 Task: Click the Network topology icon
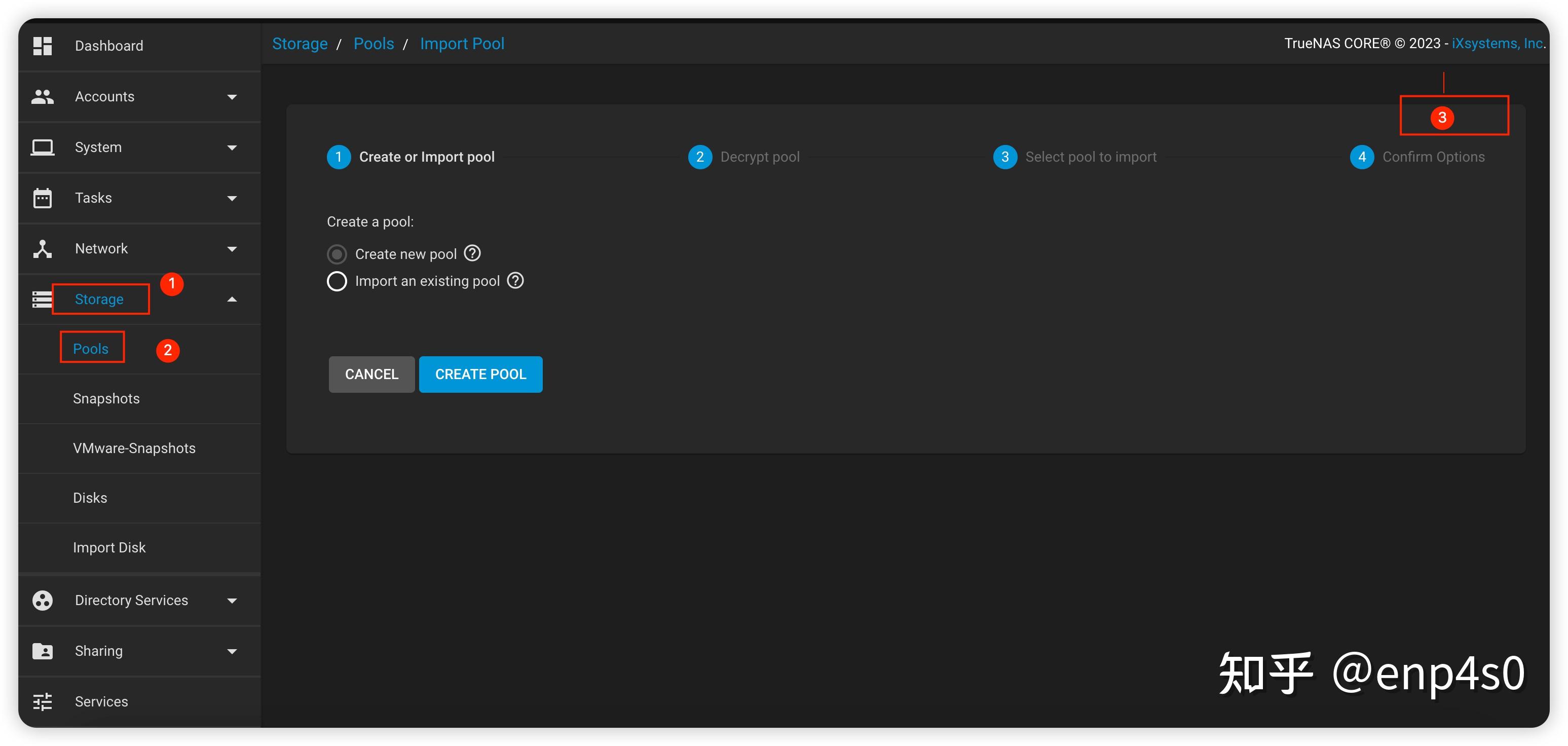tap(42, 248)
